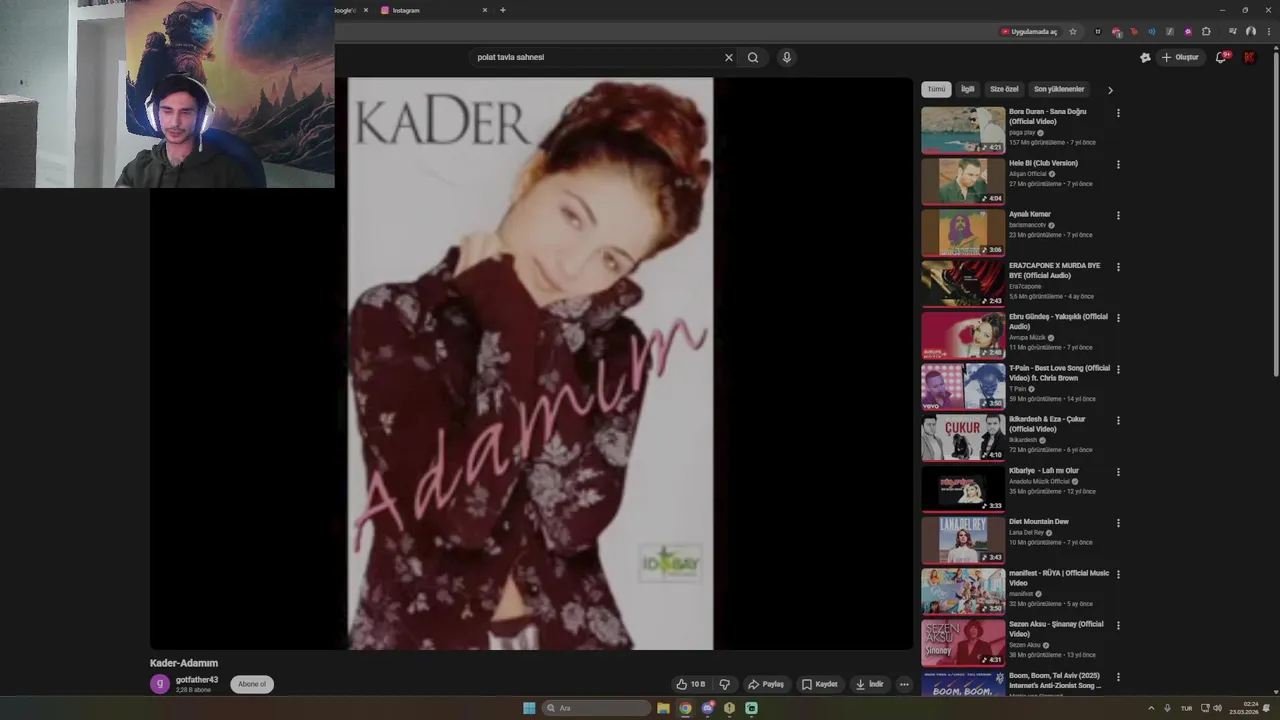Open the gotfather43 channel avatar
This screenshot has width=1280, height=720.
[x=159, y=684]
